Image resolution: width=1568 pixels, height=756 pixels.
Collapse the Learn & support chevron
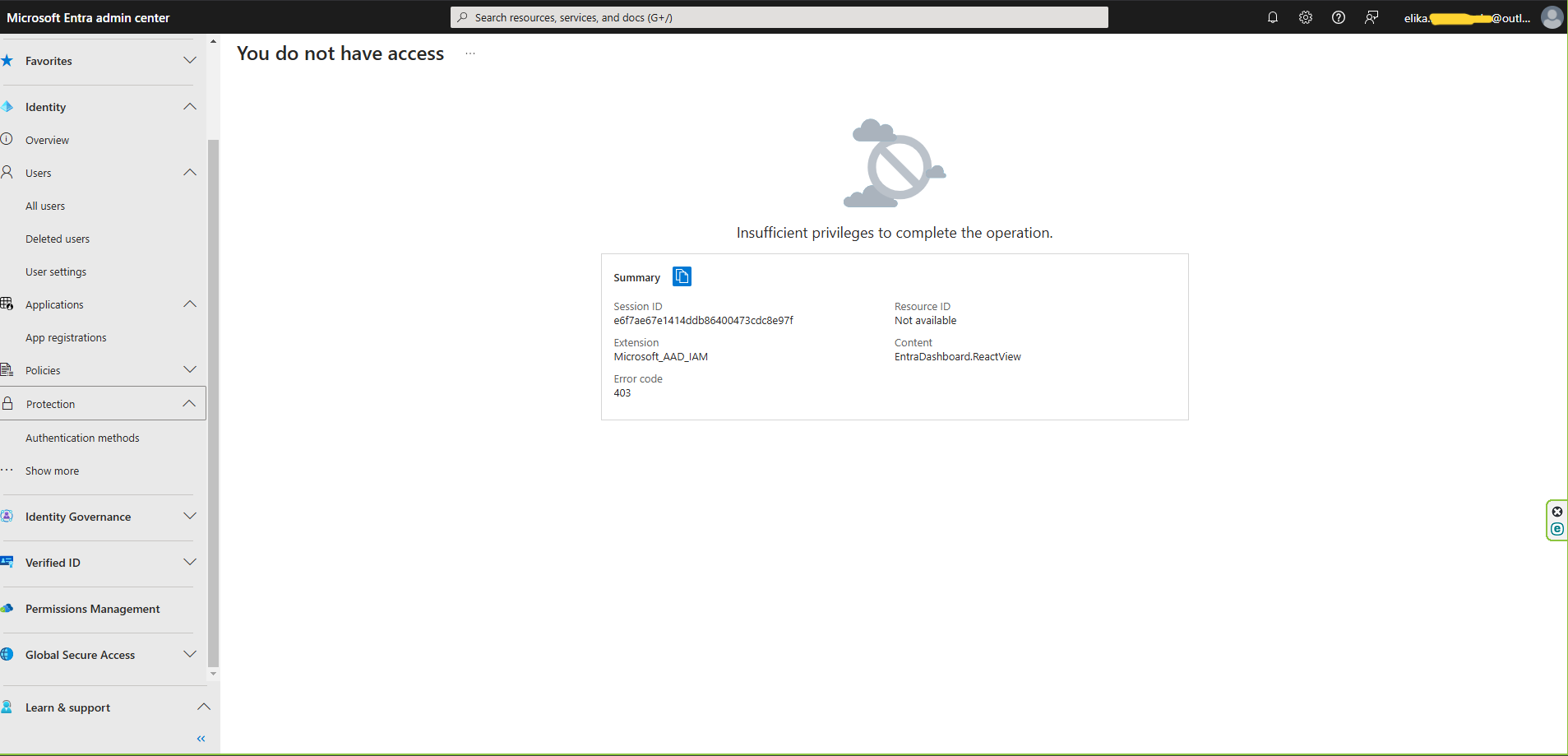click(204, 707)
